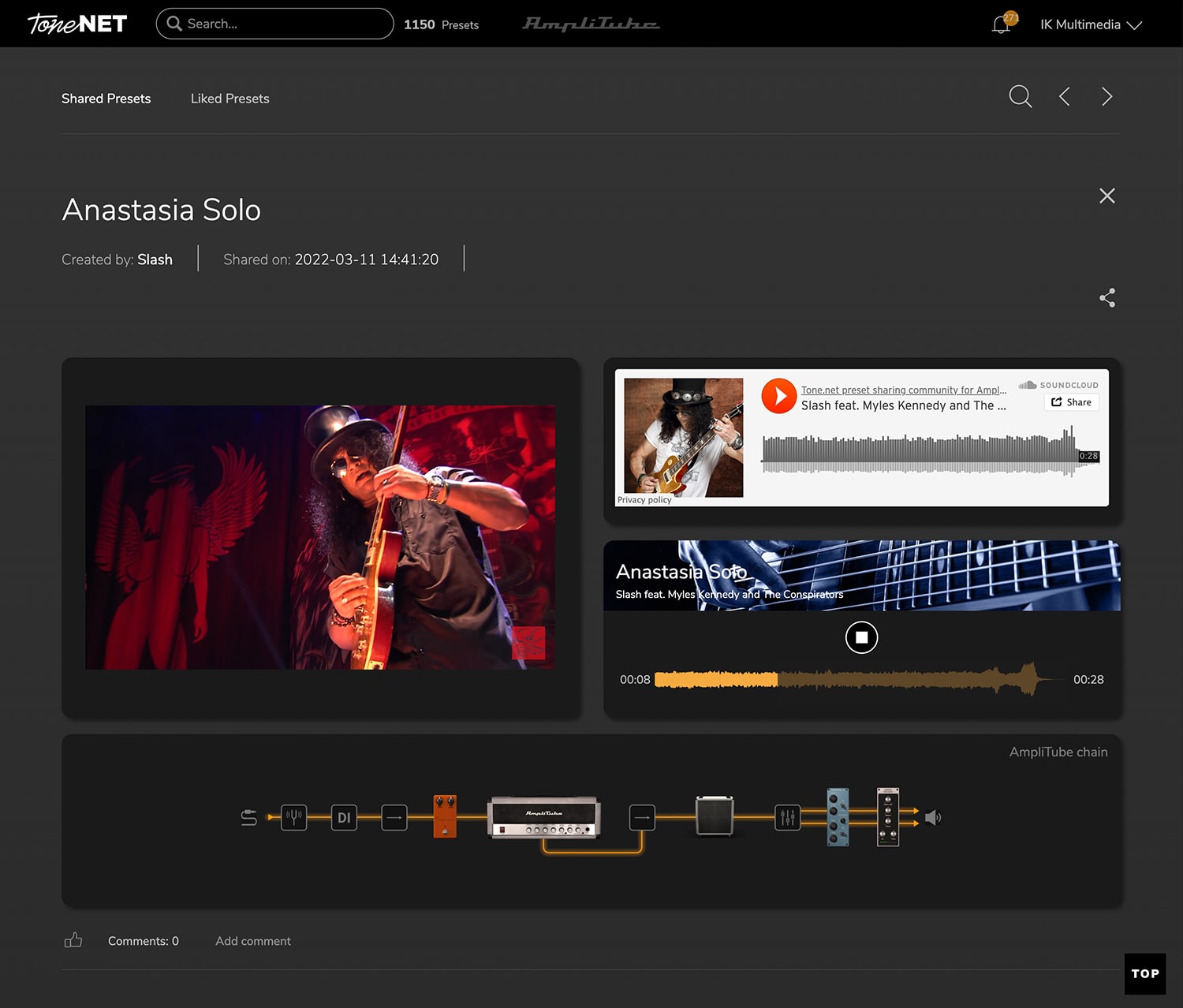The height and width of the screenshot is (1008, 1183).
Task: Select the DI box in the signal chain
Action: [x=344, y=817]
